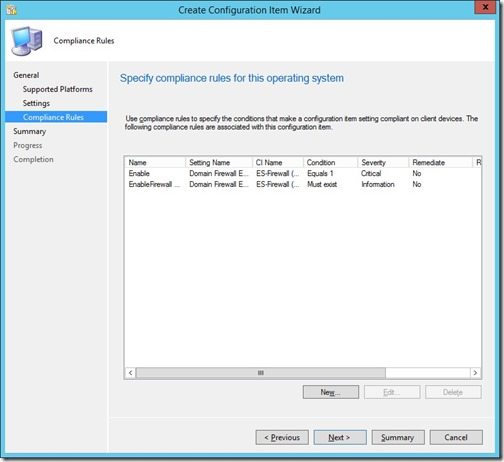
Task: Click the left scroll arrow of the list
Action: (x=131, y=373)
